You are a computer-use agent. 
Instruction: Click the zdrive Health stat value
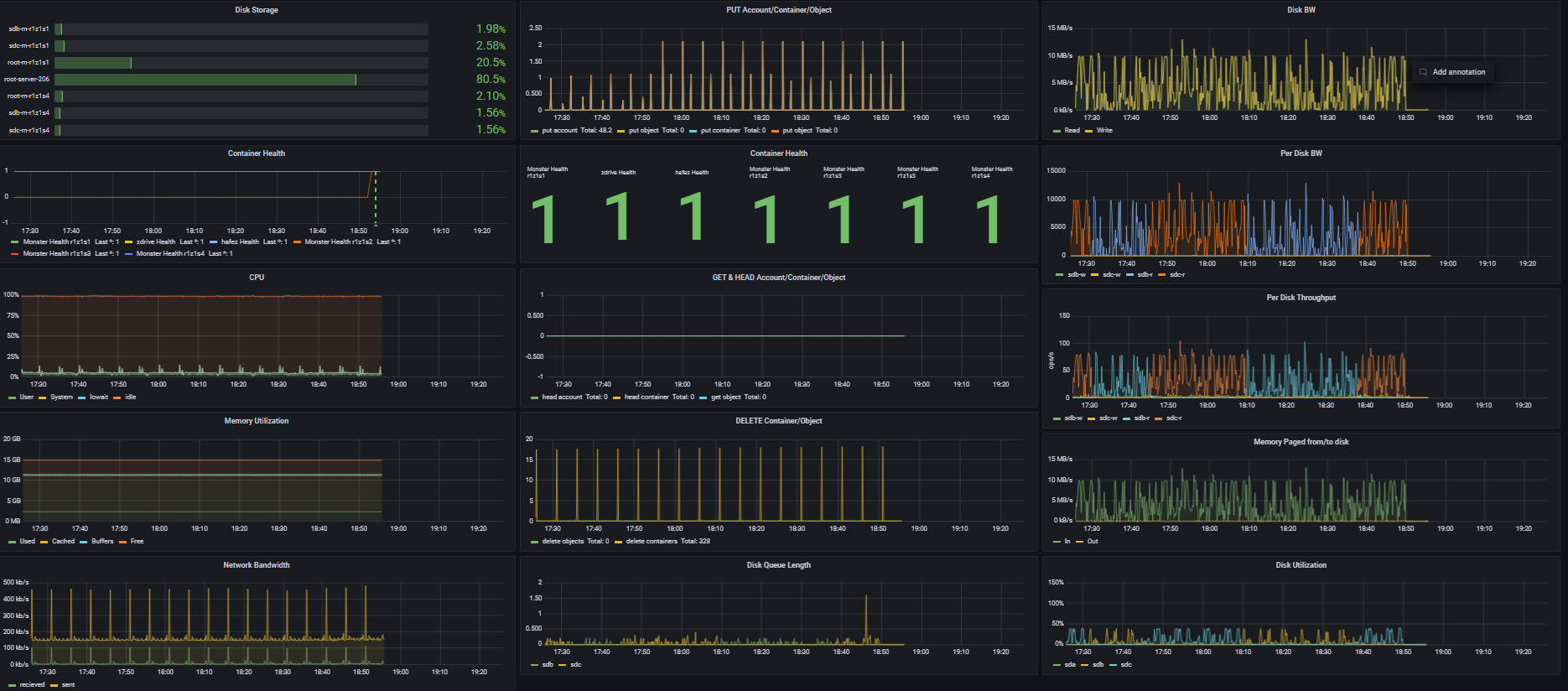(x=618, y=216)
